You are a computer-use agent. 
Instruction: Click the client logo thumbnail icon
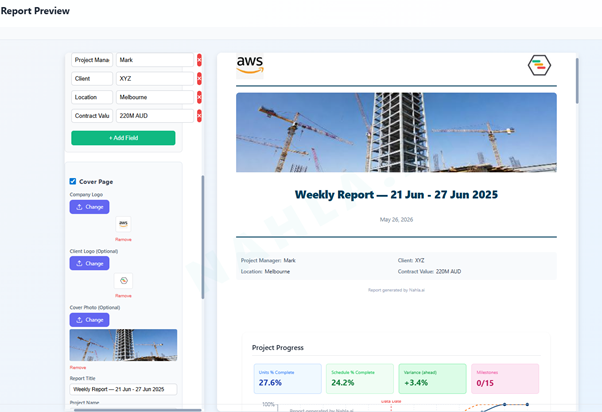123,281
